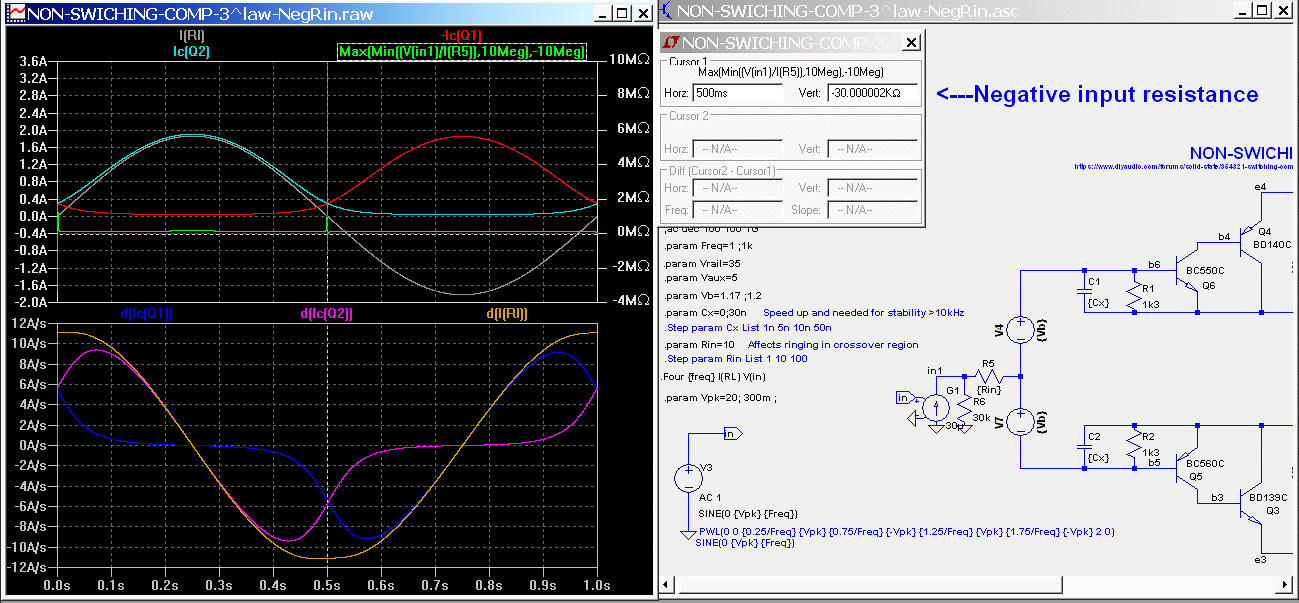
Task: Click the cursor dialog title icon
Action: click(x=672, y=43)
